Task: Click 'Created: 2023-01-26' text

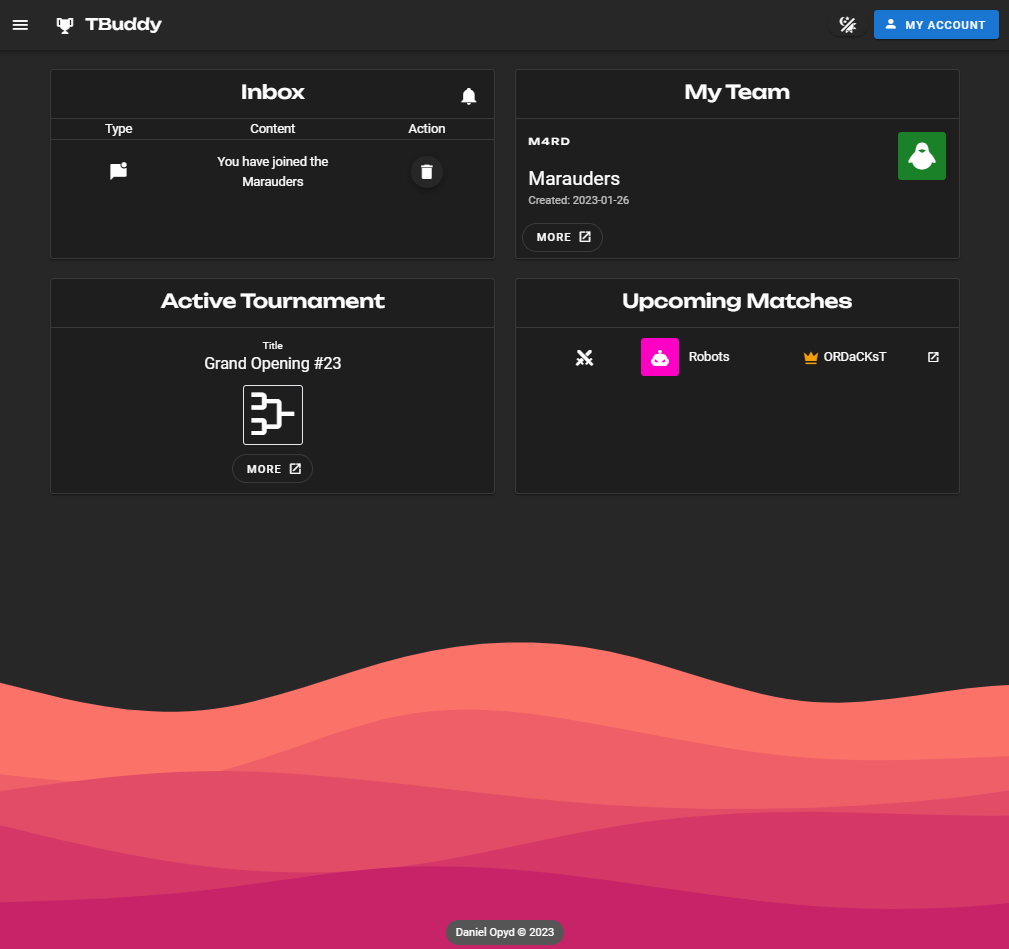Action: coord(579,200)
